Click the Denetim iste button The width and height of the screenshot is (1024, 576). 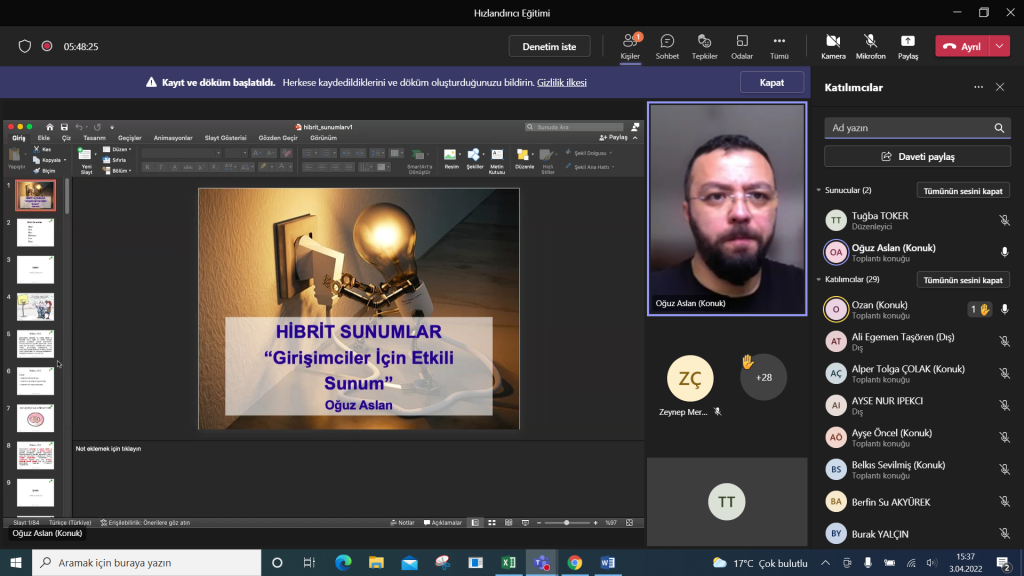(x=549, y=46)
